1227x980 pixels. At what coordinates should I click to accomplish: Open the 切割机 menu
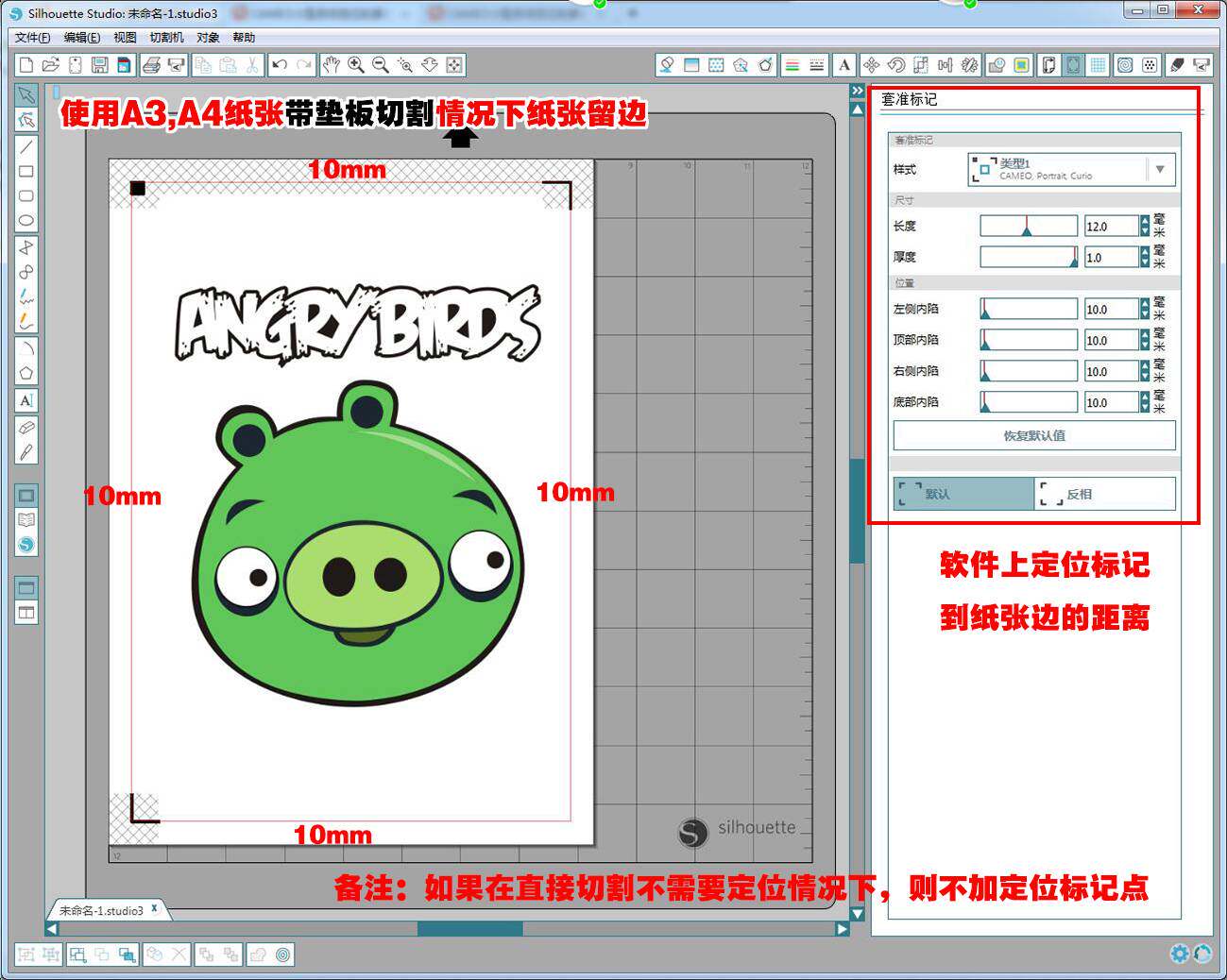(x=167, y=38)
